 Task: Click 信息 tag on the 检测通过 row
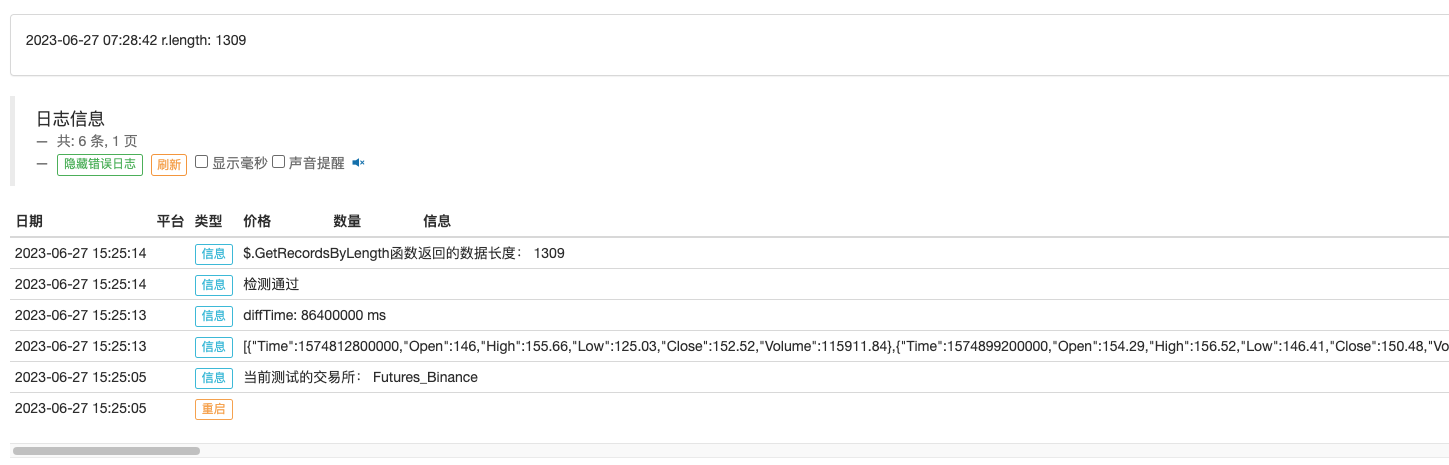click(x=214, y=285)
